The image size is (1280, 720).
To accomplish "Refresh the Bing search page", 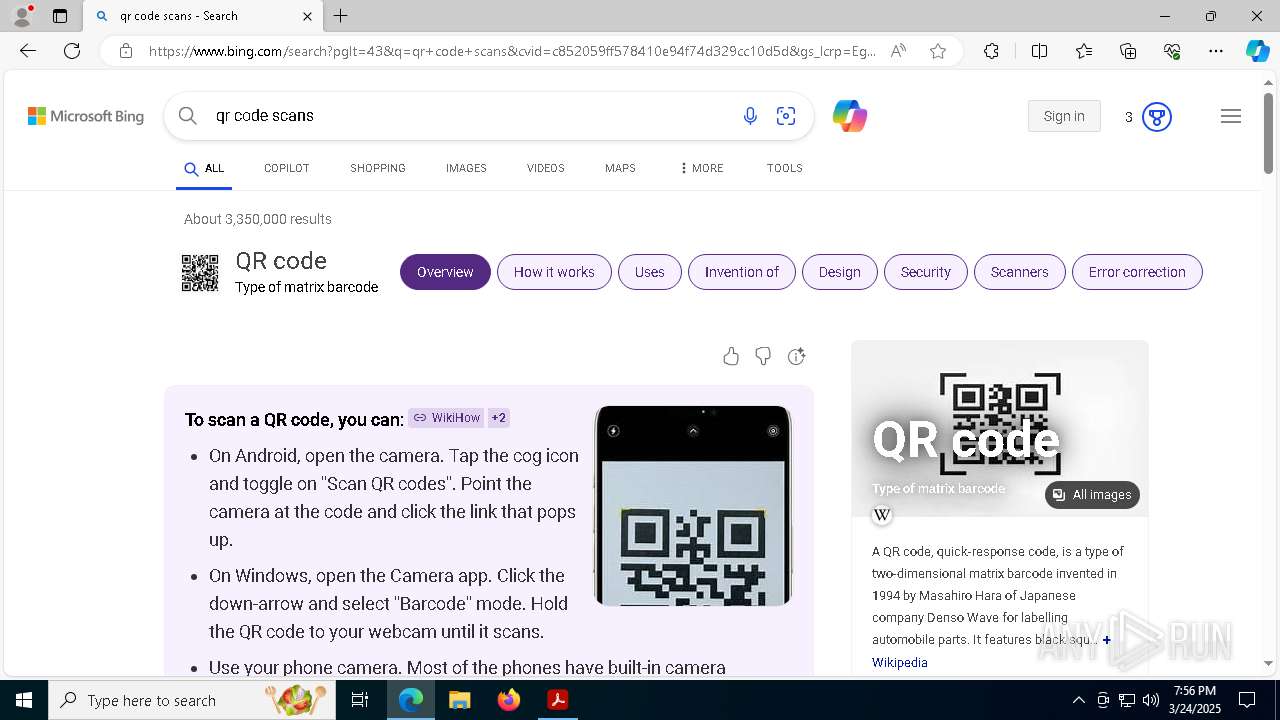I will click(x=72, y=51).
